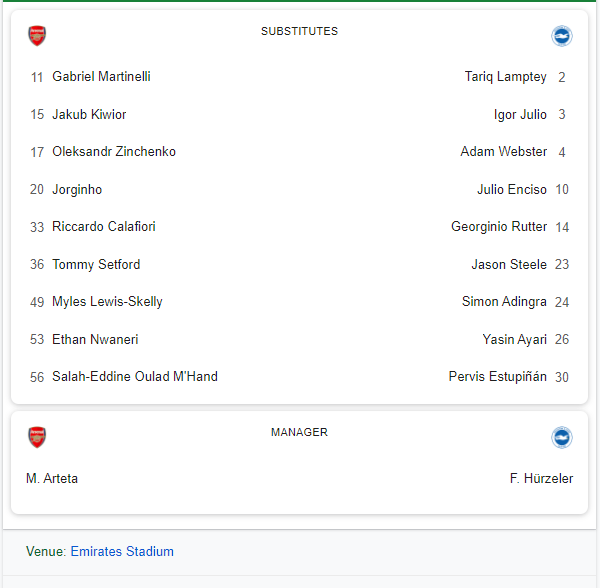Click Oleksandr Zinchenko in the substitutes list
600x588 pixels.
pyautogui.click(x=114, y=152)
